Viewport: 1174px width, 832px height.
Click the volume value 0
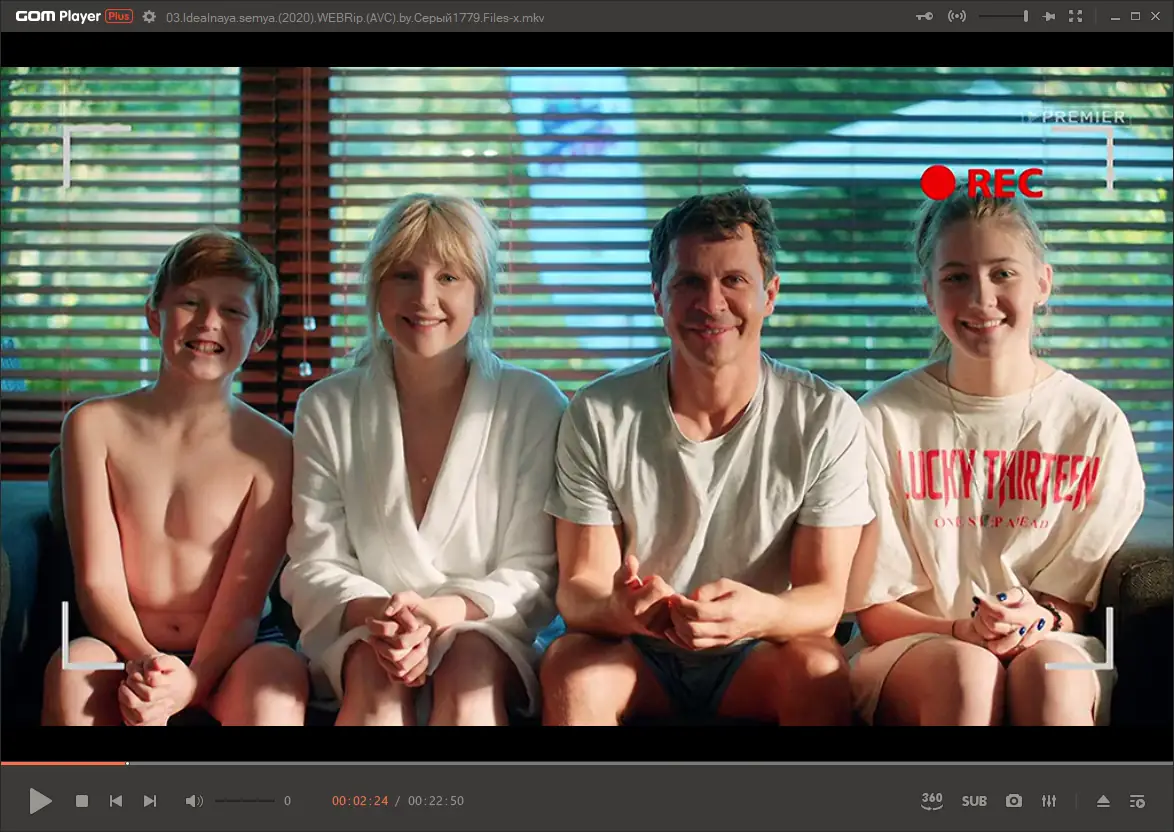(288, 801)
